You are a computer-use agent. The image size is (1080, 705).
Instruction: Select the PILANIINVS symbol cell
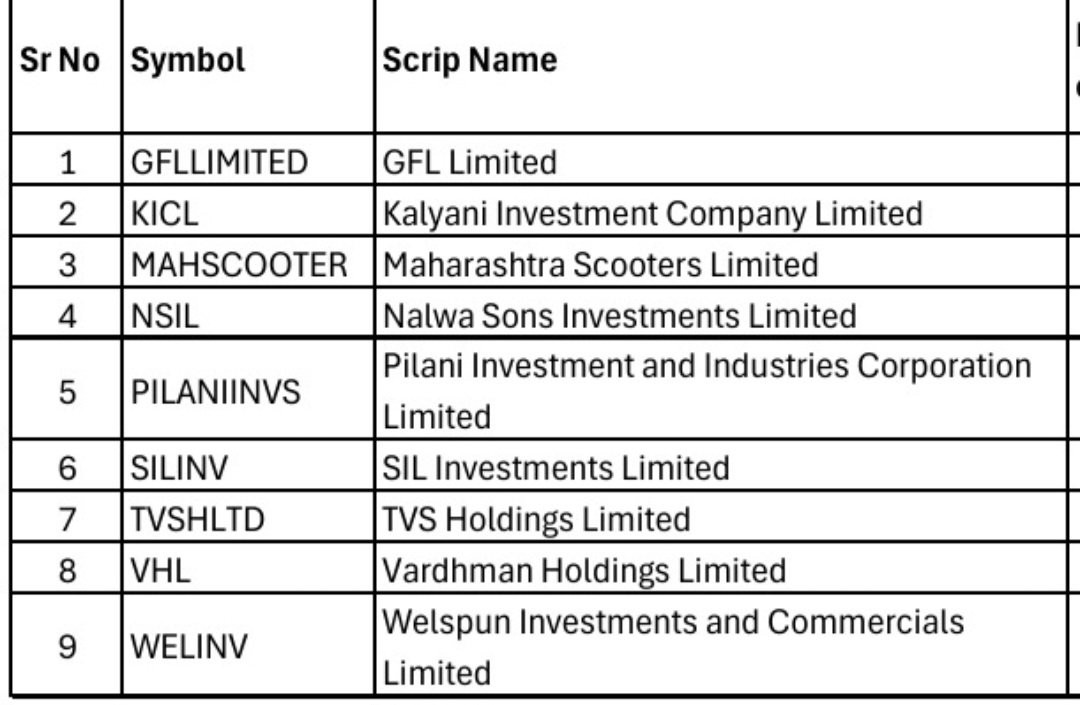tap(248, 389)
